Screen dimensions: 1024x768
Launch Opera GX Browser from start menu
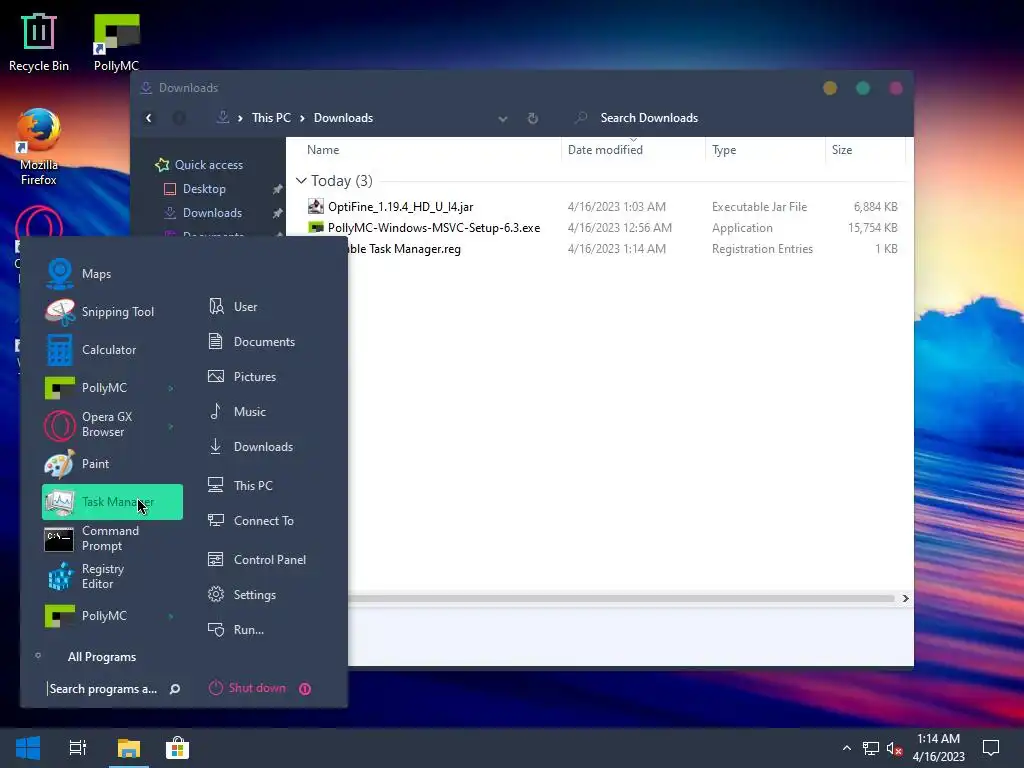[112, 424]
